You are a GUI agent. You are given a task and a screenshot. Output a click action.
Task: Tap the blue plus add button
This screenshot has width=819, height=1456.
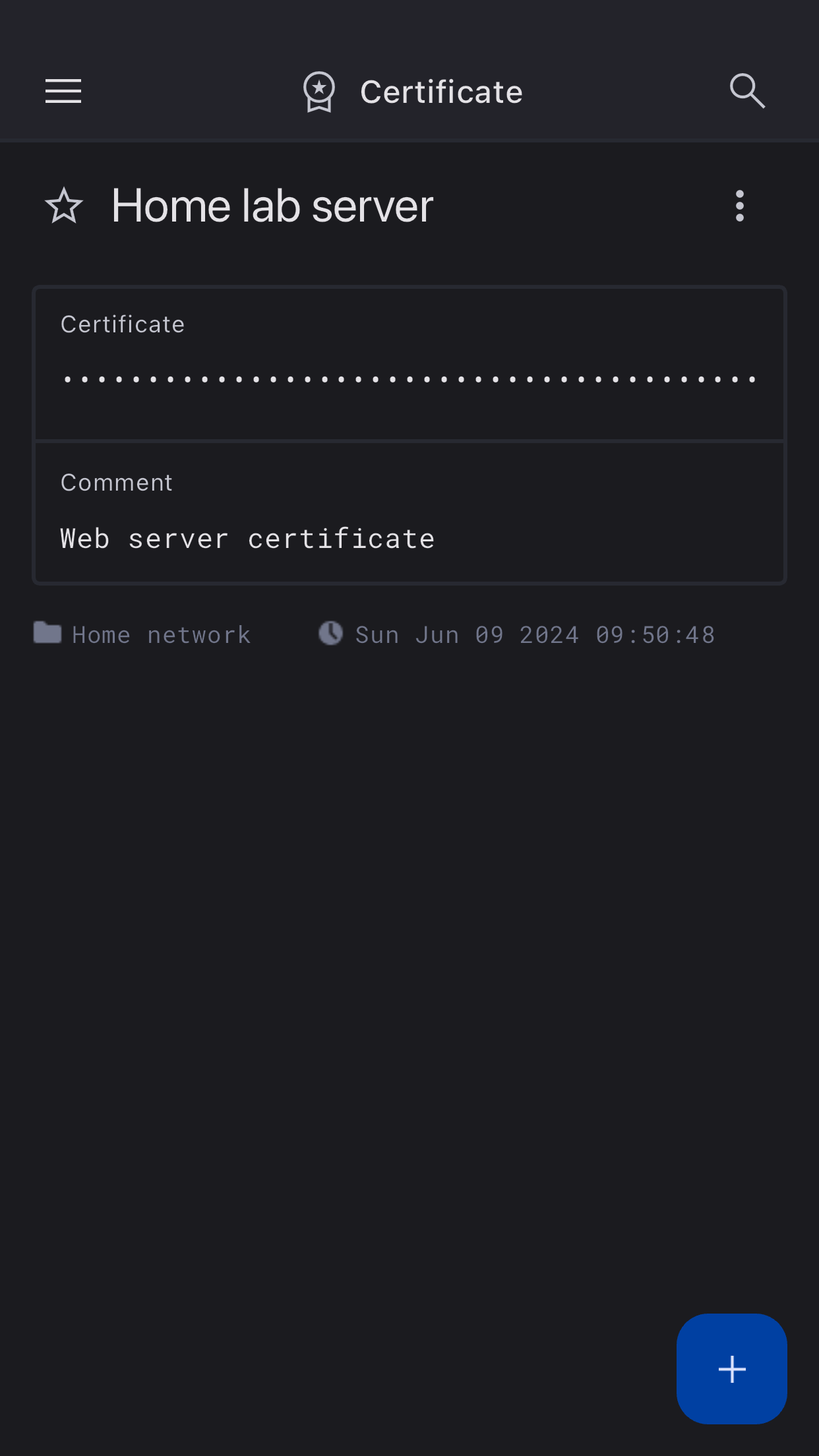point(731,1369)
